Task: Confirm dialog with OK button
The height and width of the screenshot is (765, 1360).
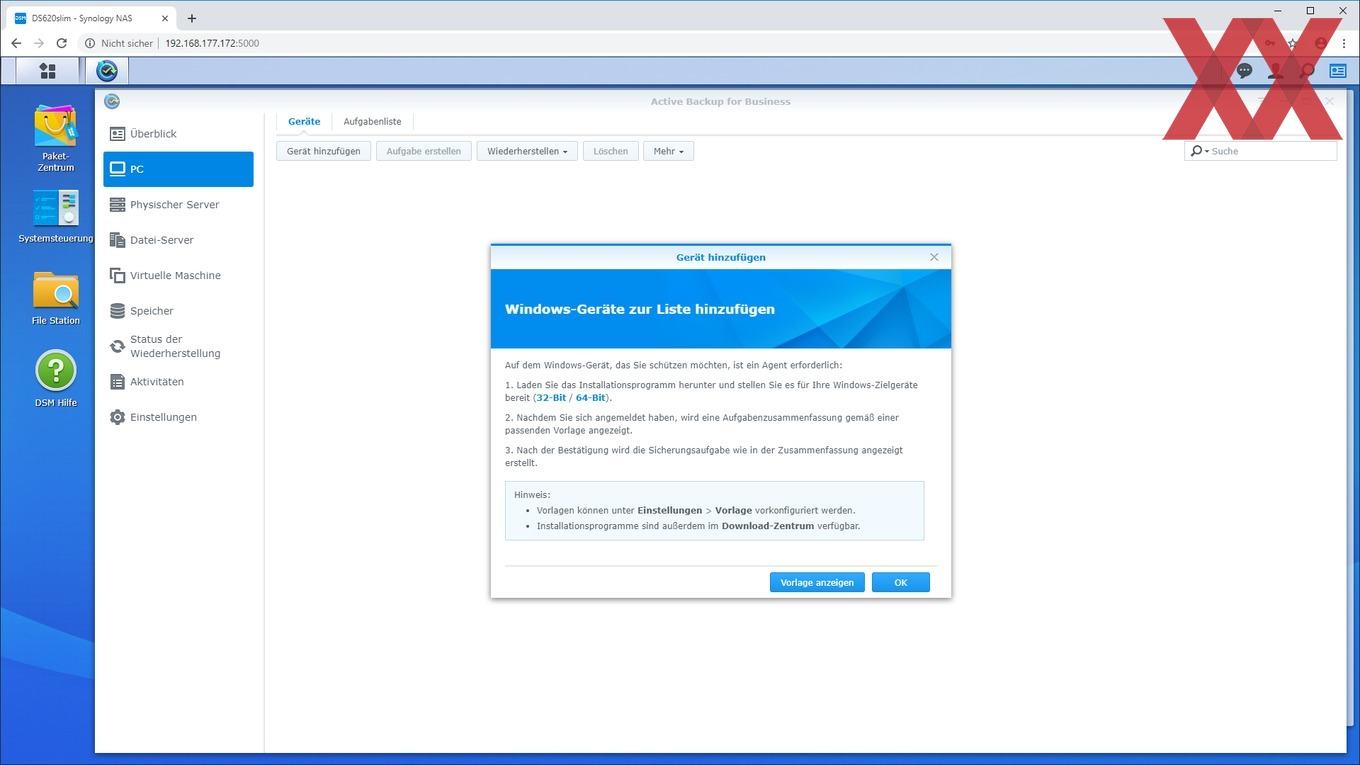Action: click(x=901, y=582)
